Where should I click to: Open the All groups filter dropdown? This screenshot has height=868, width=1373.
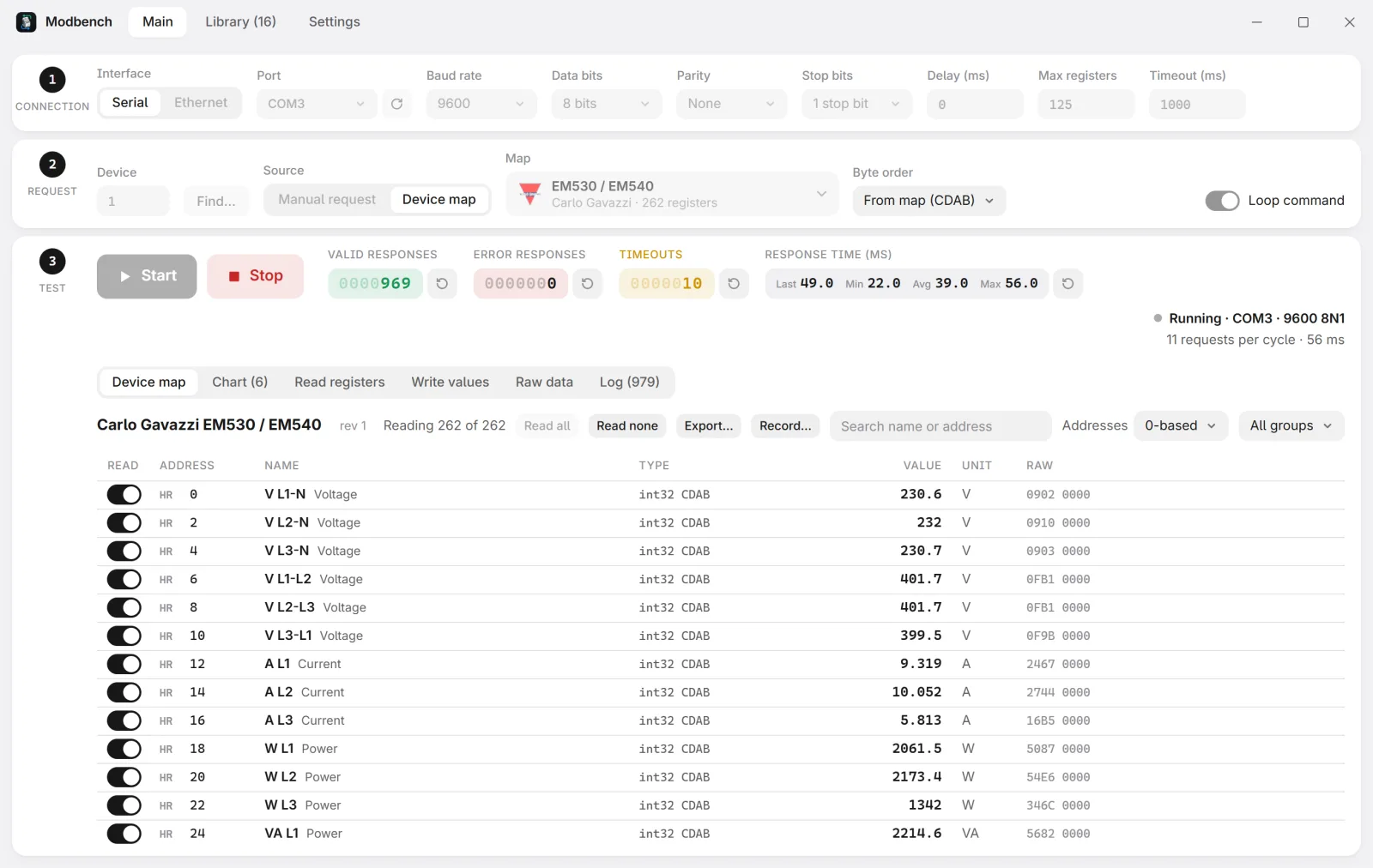(x=1291, y=426)
